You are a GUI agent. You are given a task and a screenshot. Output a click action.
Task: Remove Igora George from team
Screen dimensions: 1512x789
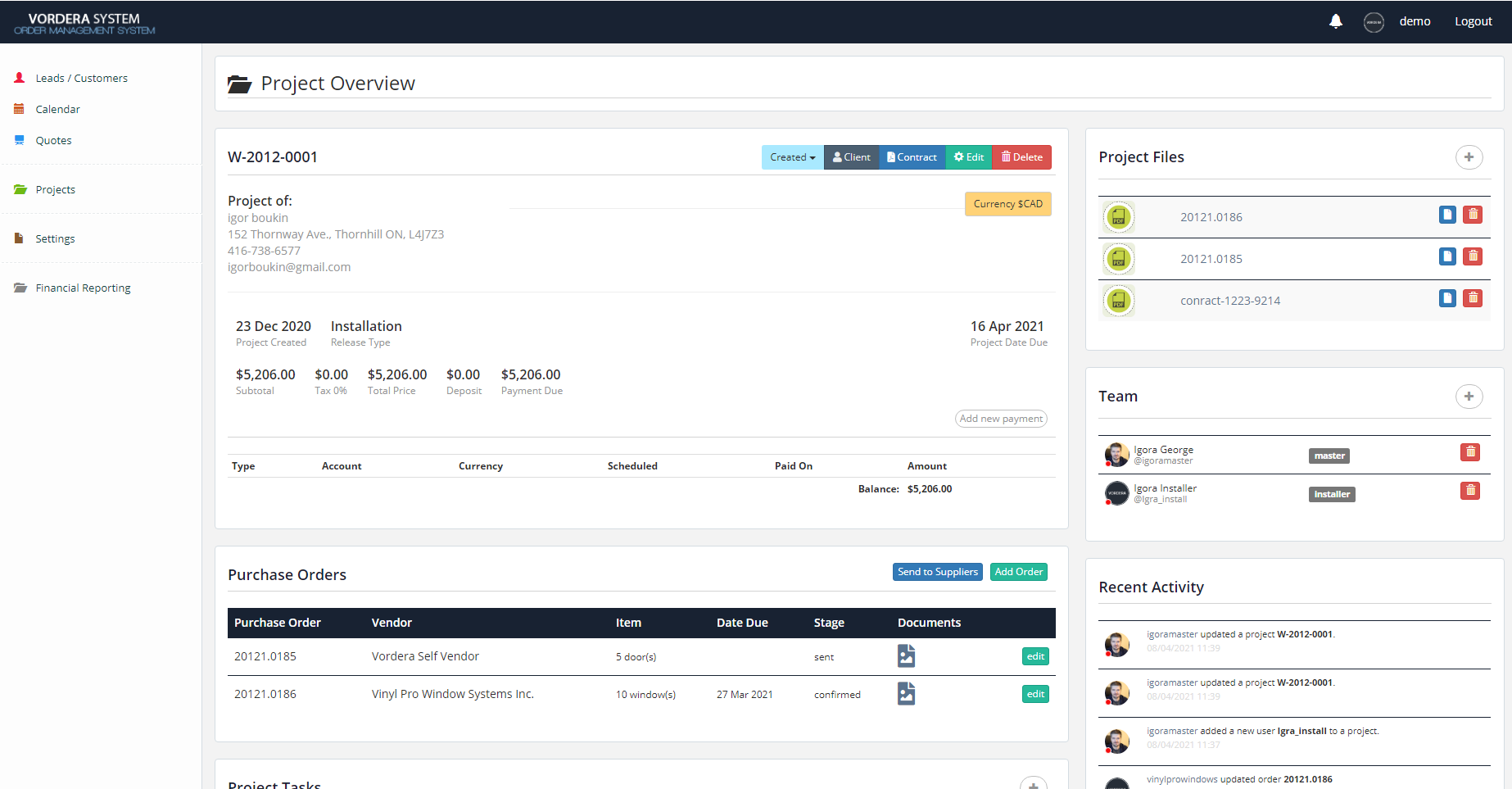[1470, 452]
